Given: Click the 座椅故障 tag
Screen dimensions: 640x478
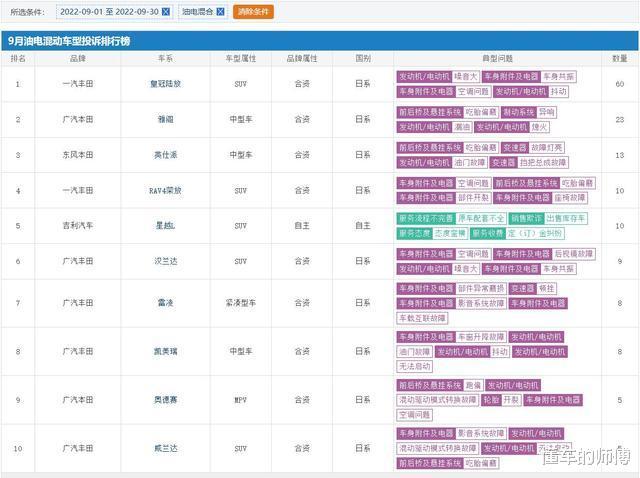Looking at the screenshot, I should tap(569, 198).
